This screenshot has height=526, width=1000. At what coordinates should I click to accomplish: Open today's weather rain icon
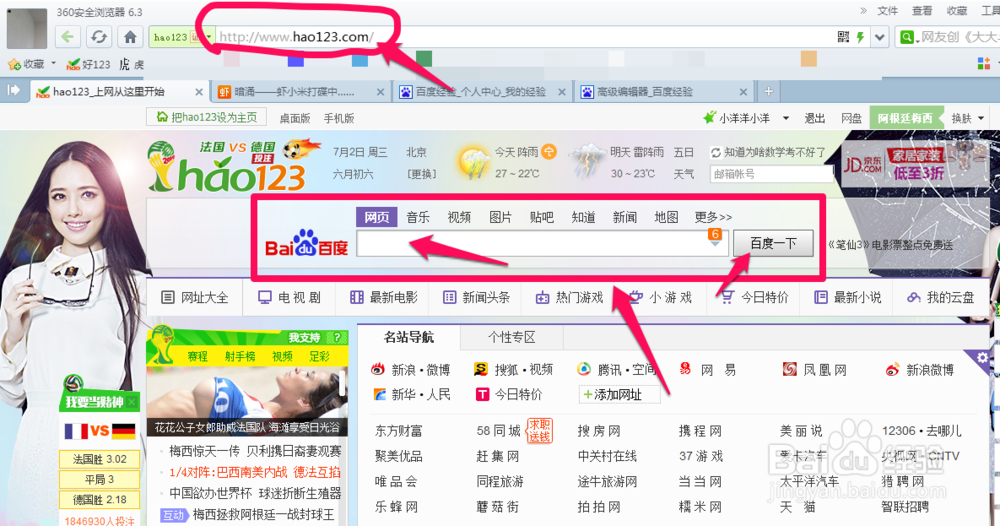click(x=474, y=163)
